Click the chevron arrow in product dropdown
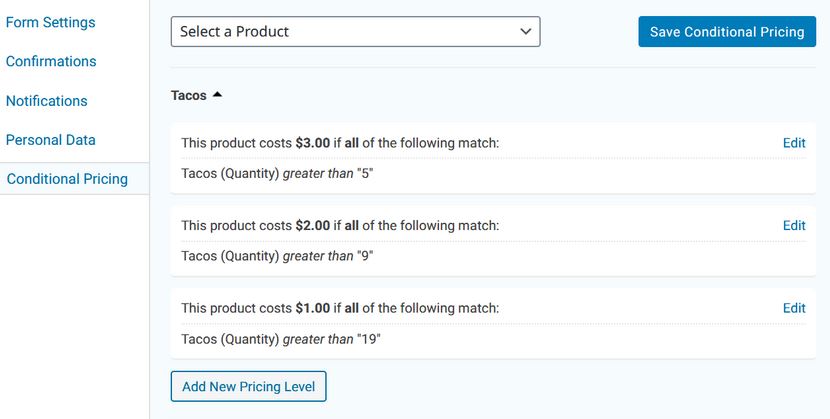Viewport: 830px width, 419px height. [526, 32]
